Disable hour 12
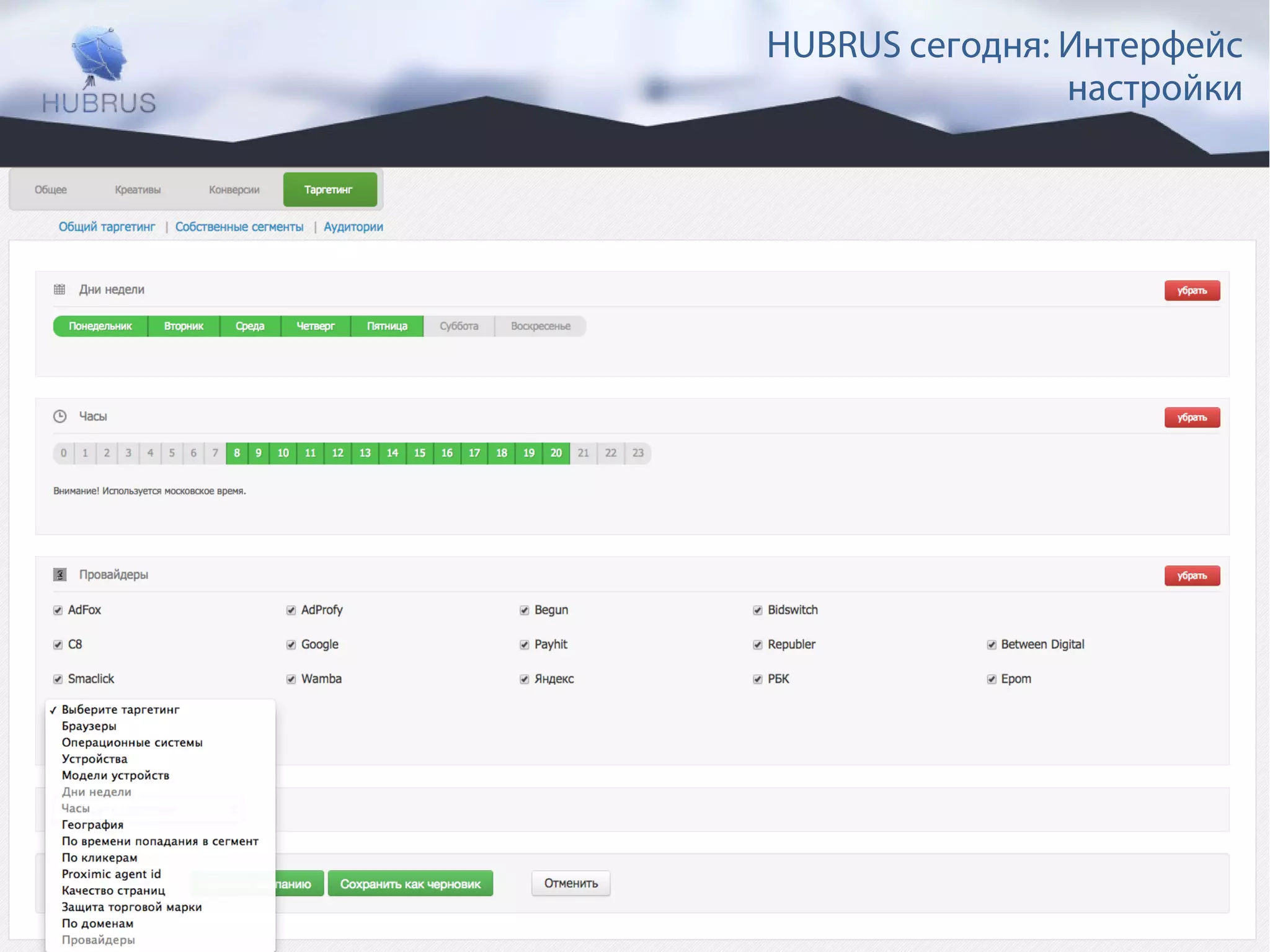 [x=338, y=453]
